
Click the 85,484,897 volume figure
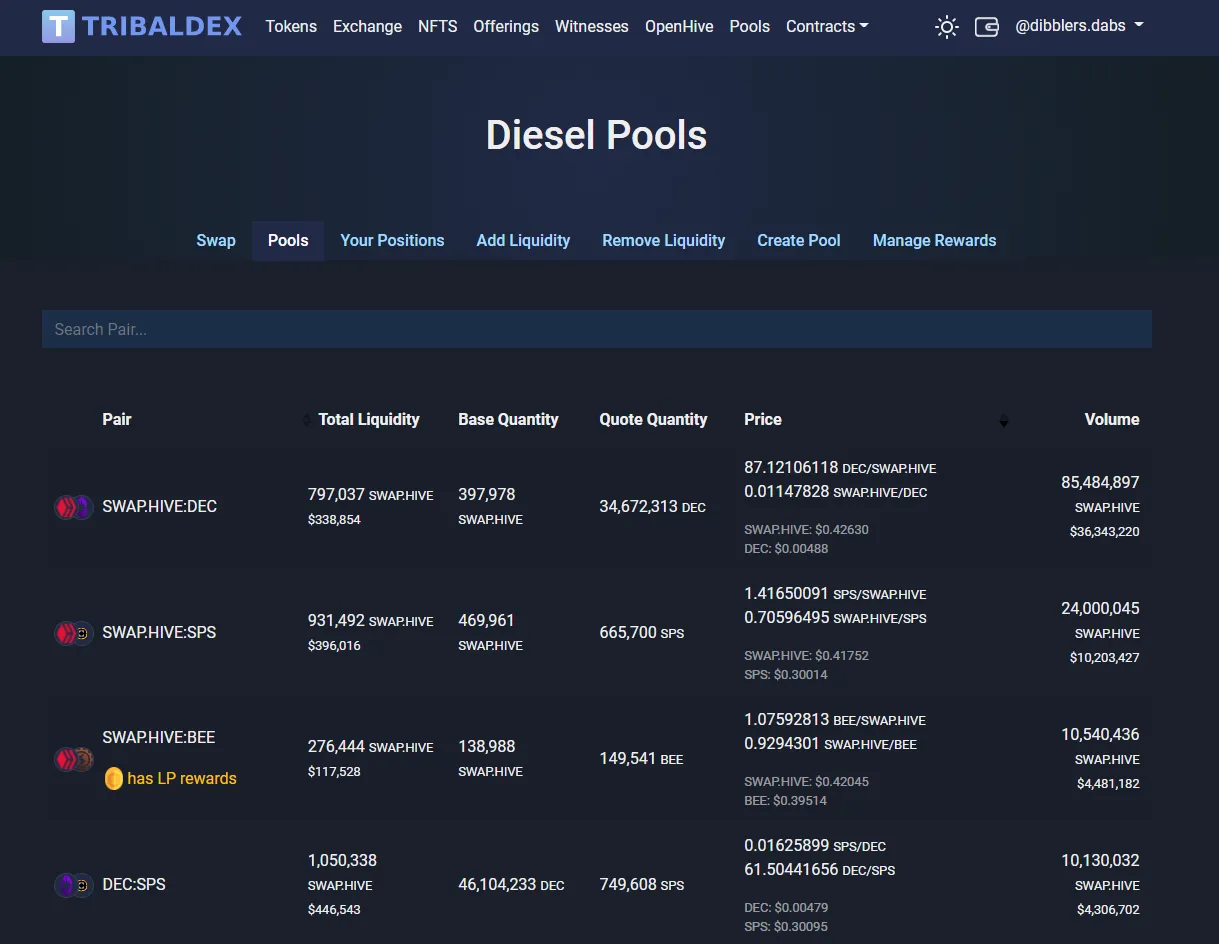coord(1100,482)
